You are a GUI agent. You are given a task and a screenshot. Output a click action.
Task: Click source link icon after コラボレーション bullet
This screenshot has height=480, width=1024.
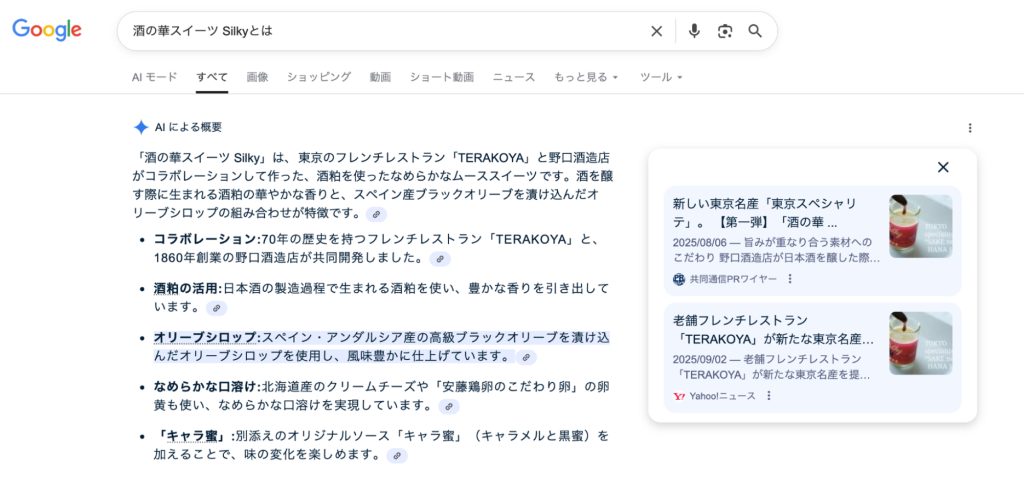(439, 259)
